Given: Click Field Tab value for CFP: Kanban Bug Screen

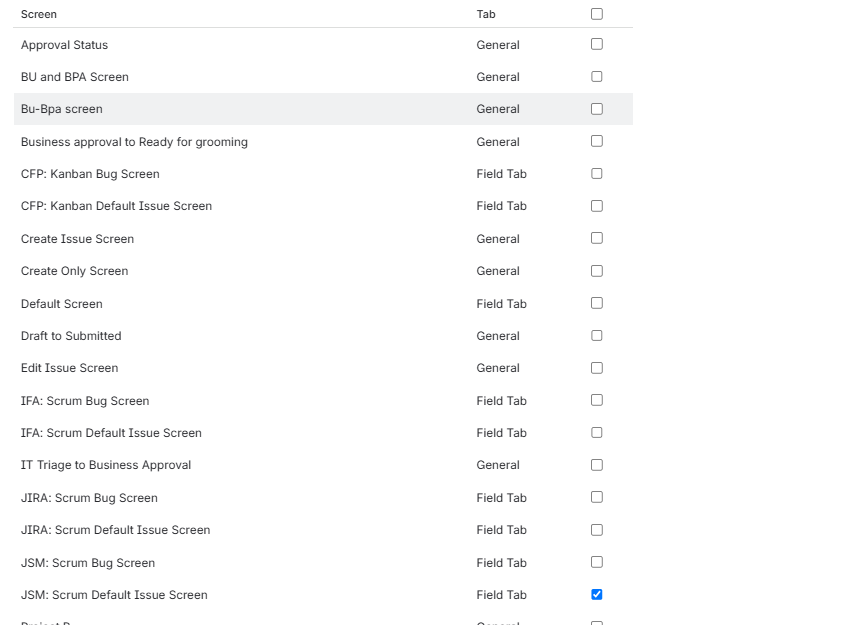Looking at the screenshot, I should (x=501, y=174).
